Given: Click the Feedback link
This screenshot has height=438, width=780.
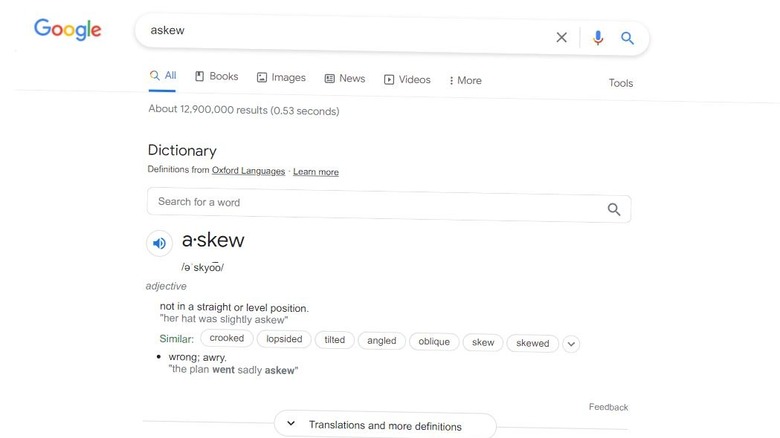Looking at the screenshot, I should click(x=608, y=407).
